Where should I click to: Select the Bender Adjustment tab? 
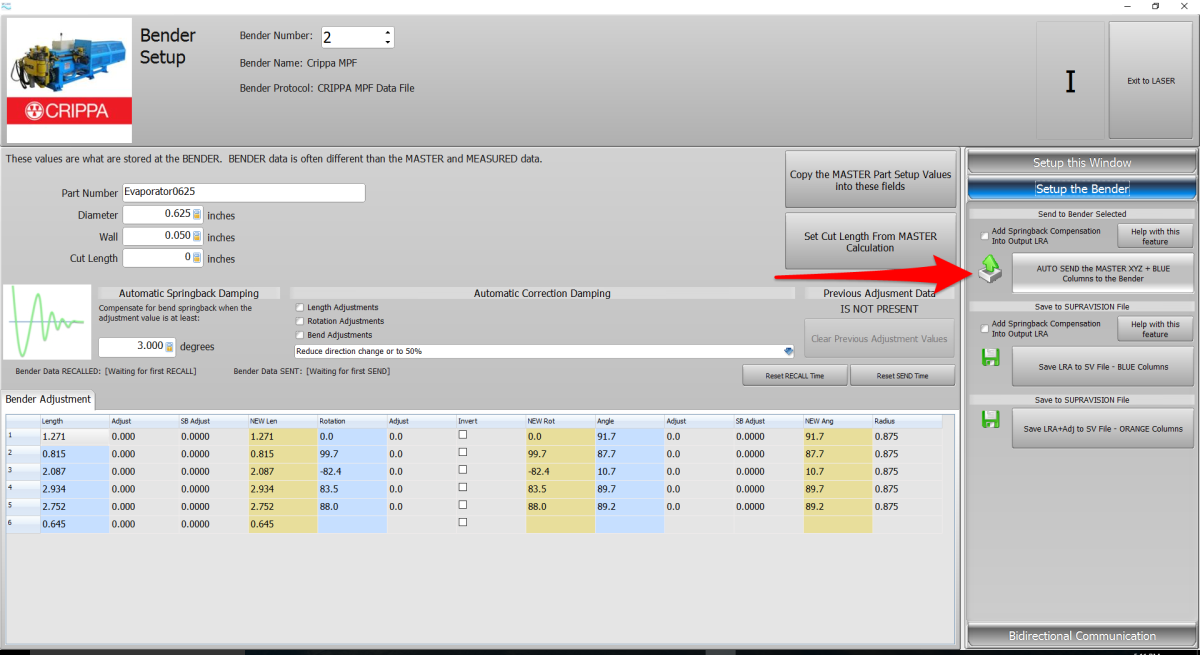48,400
